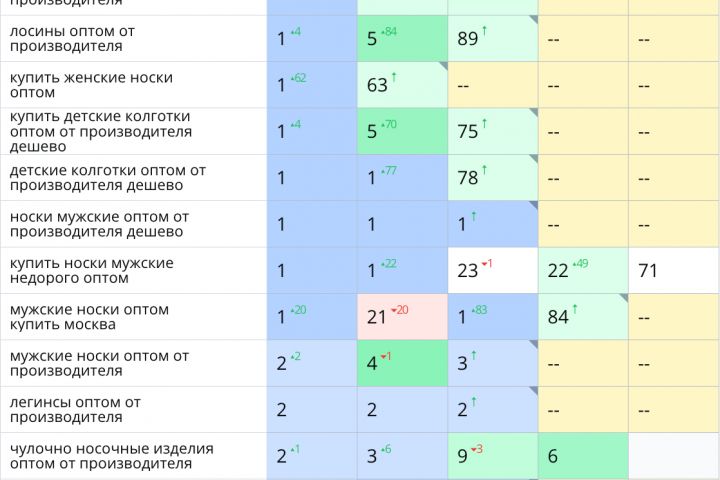
Task: Click empty grey cell in last row
Action: [673, 456]
